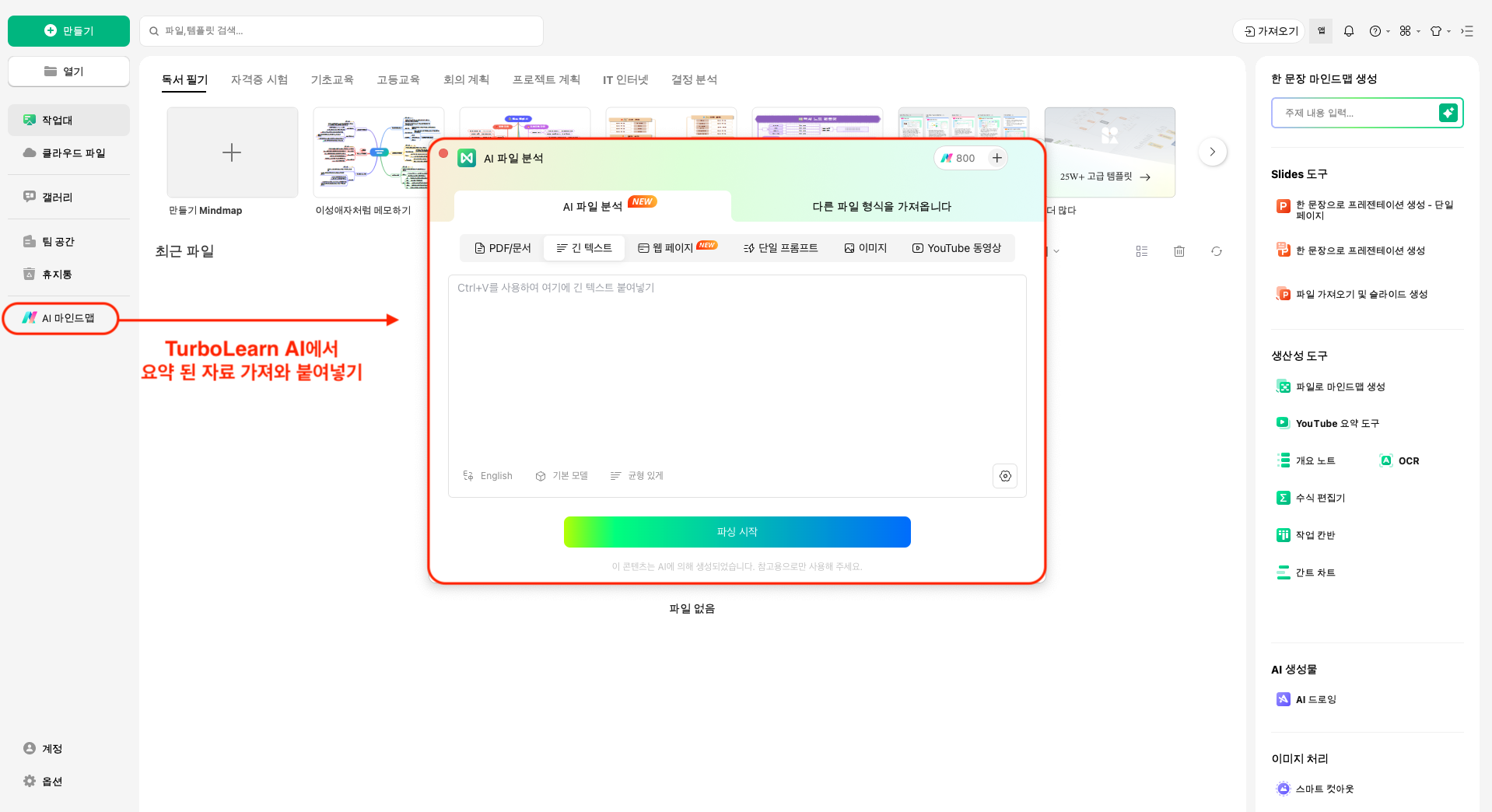Select the 긴 텍스트 input type
The width and height of the screenshot is (1492, 812).
[584, 248]
